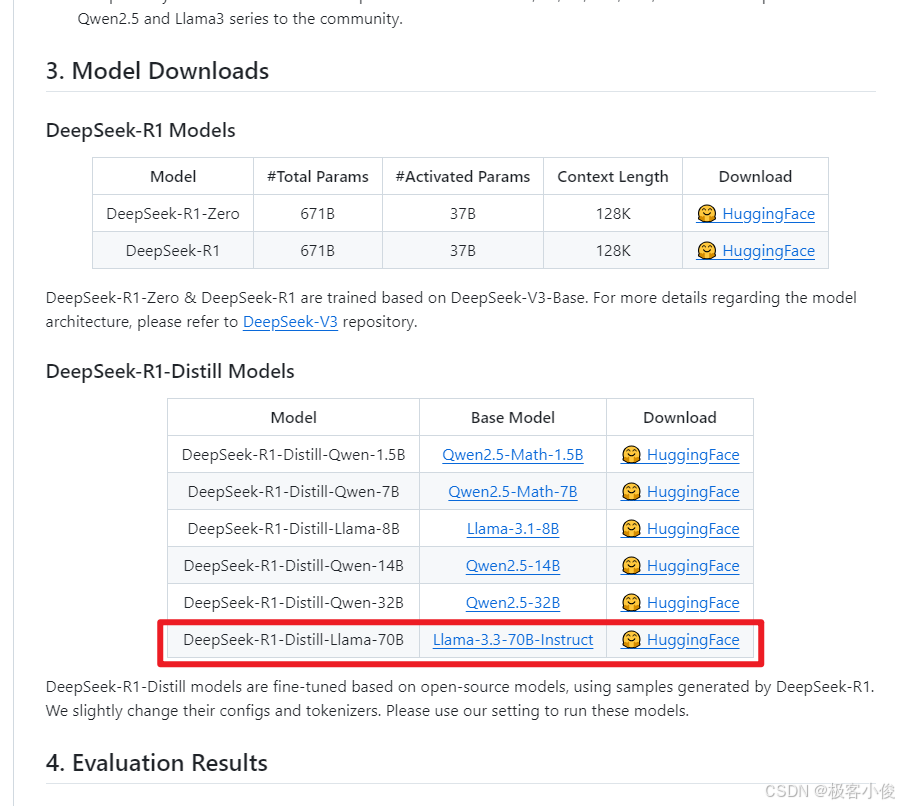The image size is (899, 806).
Task: Open the Llama-3.3-70B-Instruct base model link
Action: coord(513,640)
